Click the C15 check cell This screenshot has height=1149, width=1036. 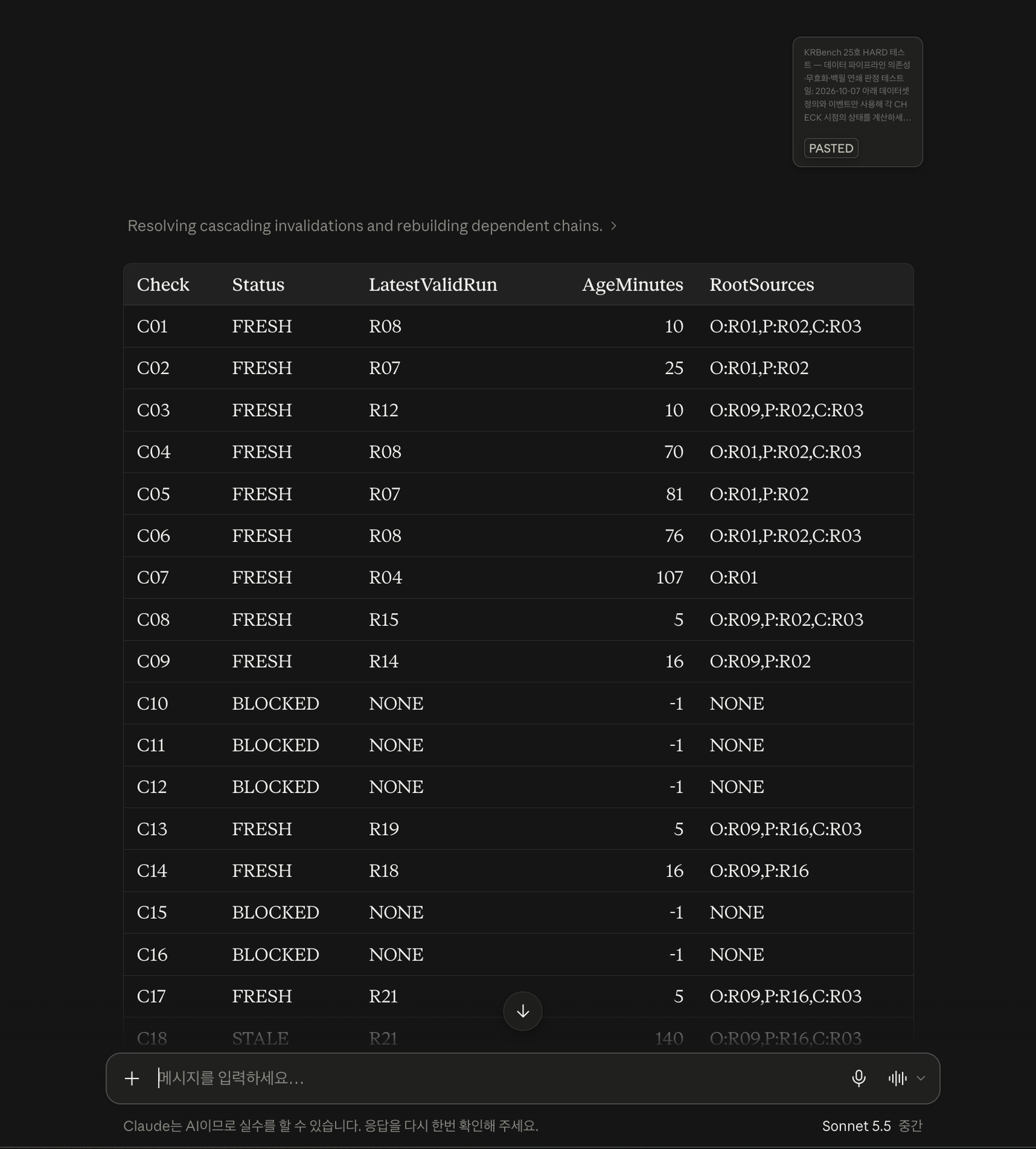coord(152,913)
